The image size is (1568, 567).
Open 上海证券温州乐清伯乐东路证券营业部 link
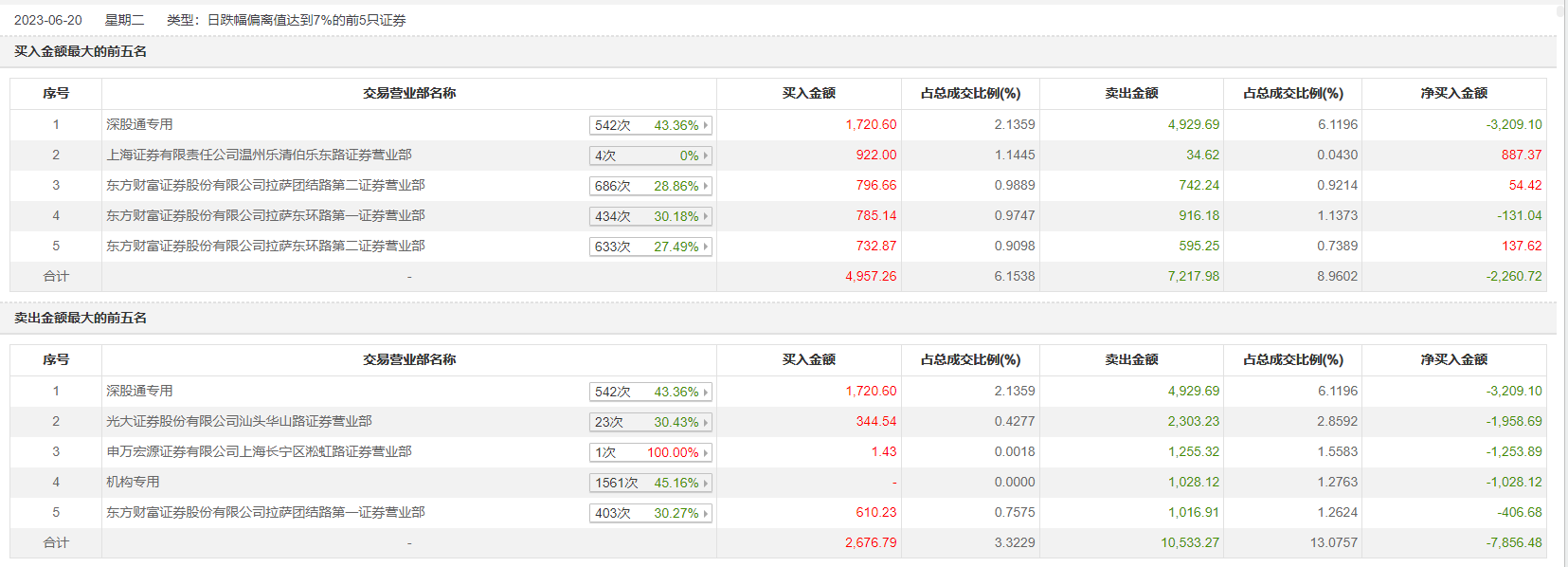(259, 155)
